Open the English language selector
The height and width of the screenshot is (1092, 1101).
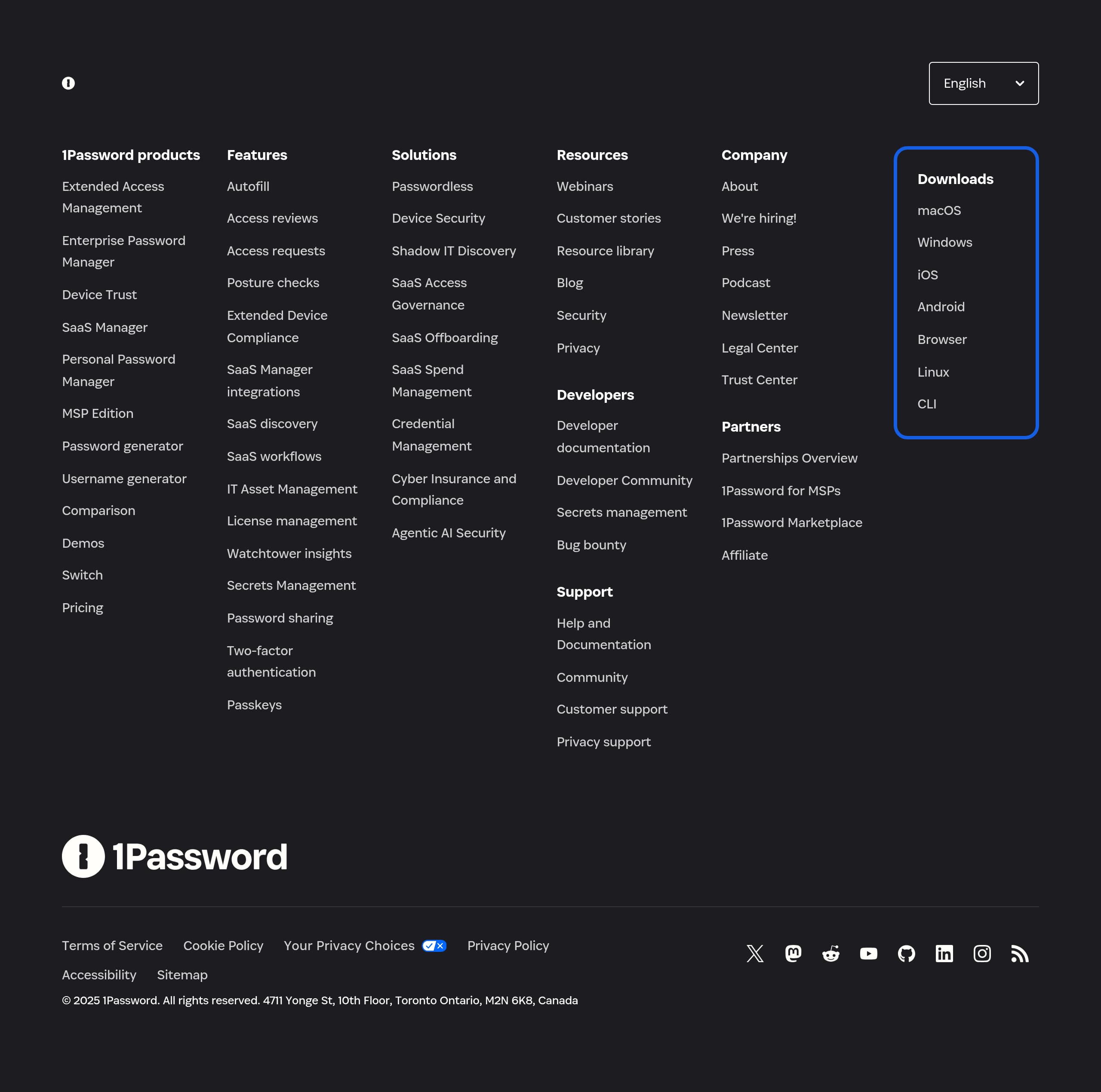983,83
